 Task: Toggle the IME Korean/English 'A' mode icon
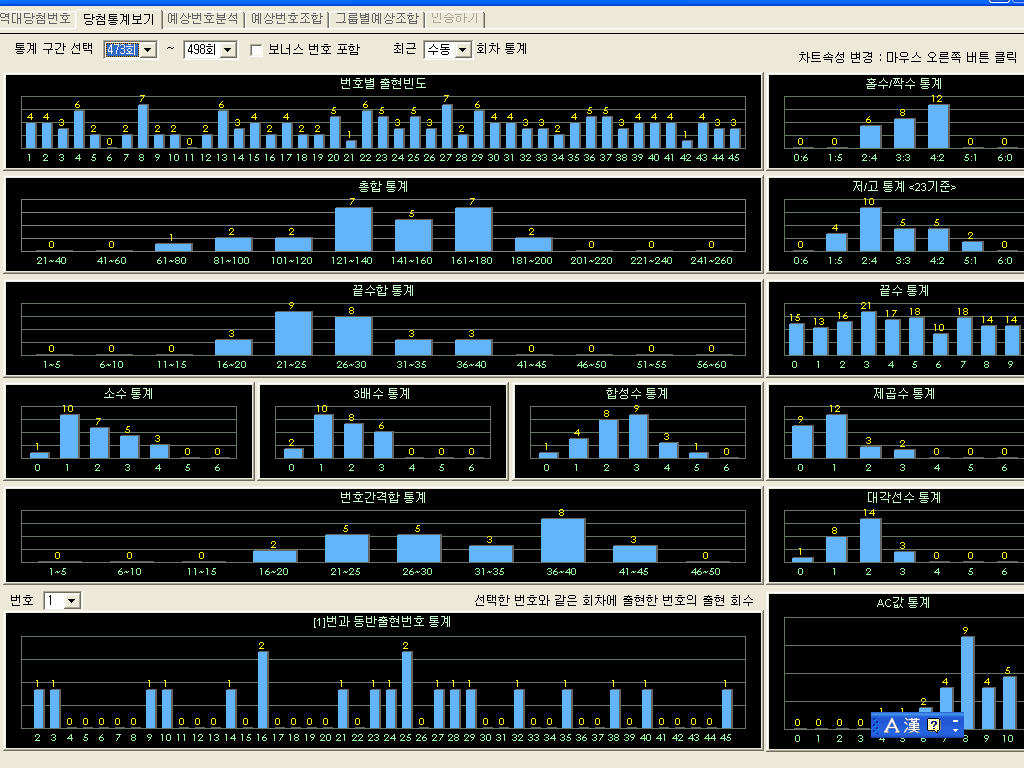click(x=893, y=726)
